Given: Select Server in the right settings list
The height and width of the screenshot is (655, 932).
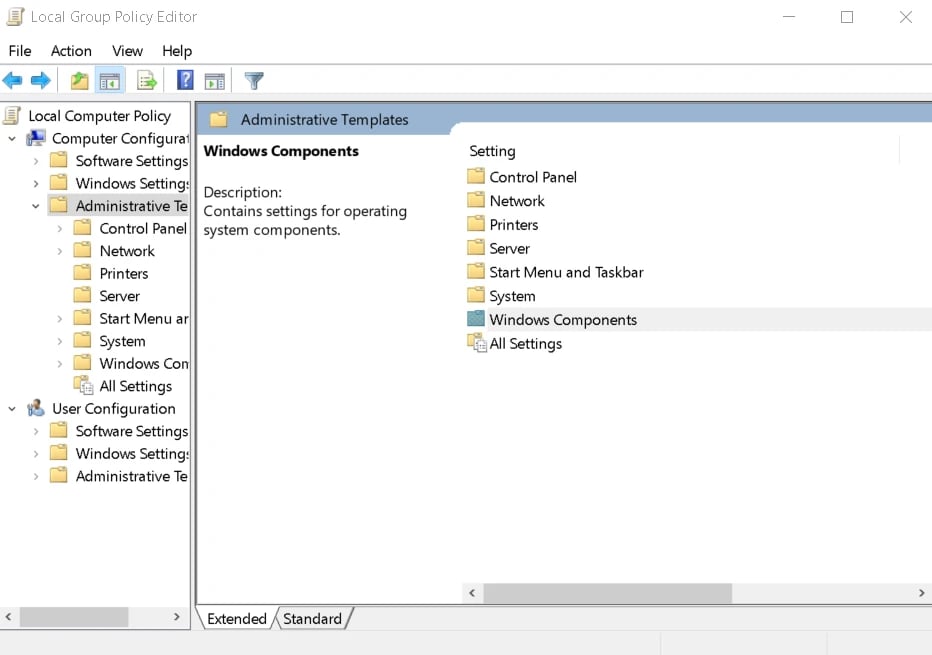Looking at the screenshot, I should pyautogui.click(x=509, y=248).
